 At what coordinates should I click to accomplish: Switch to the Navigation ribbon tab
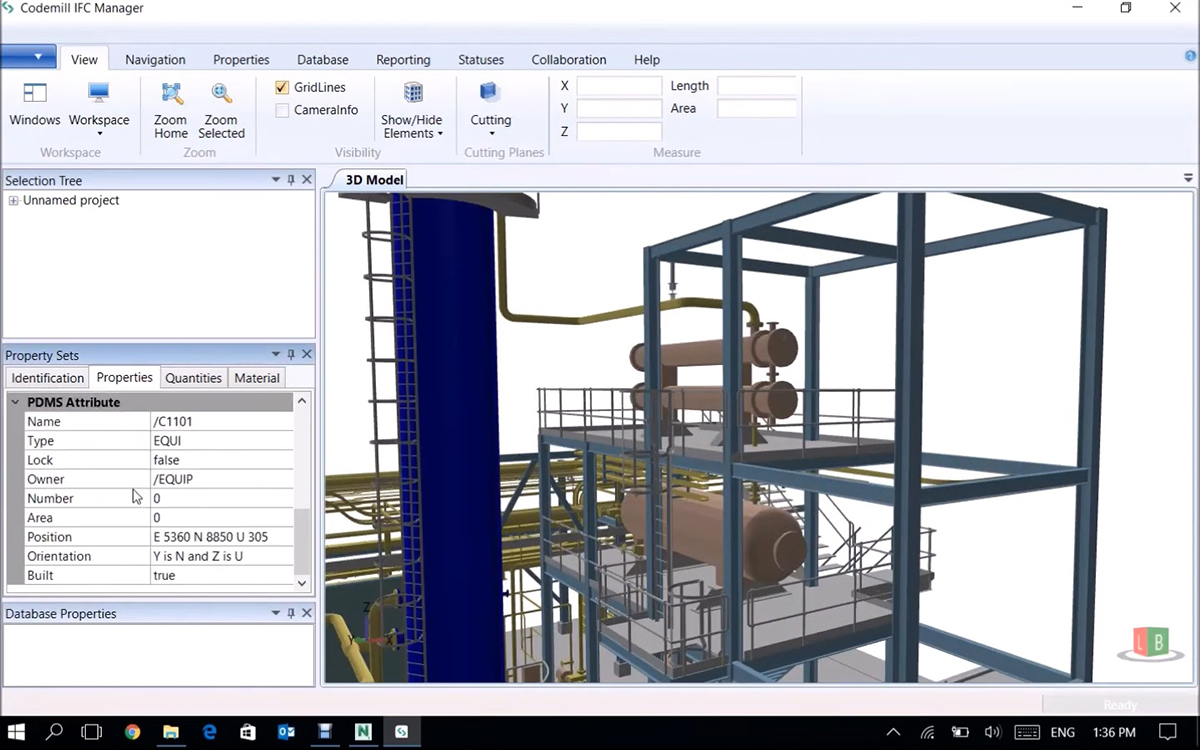tap(155, 60)
